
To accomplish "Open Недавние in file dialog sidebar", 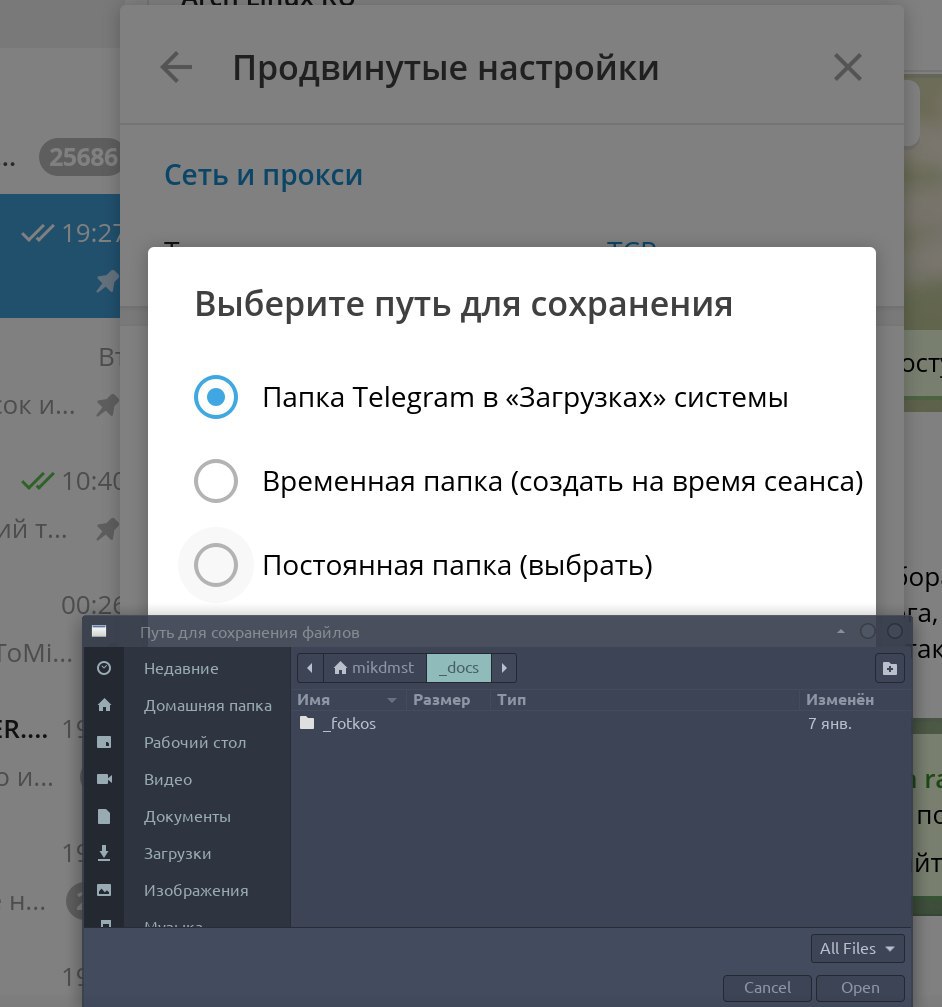I will click(x=181, y=669).
